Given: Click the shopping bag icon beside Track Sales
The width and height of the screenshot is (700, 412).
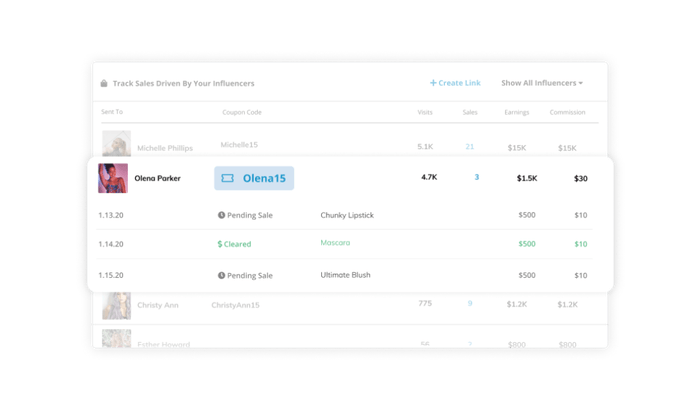Looking at the screenshot, I should (x=104, y=83).
